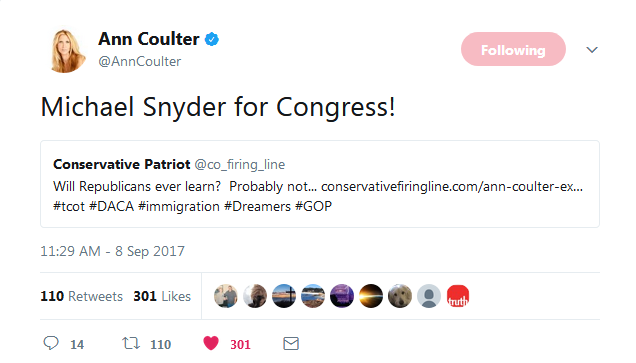The width and height of the screenshot is (636, 363).
Task: Click the blue verified badge
Action: coord(212,39)
